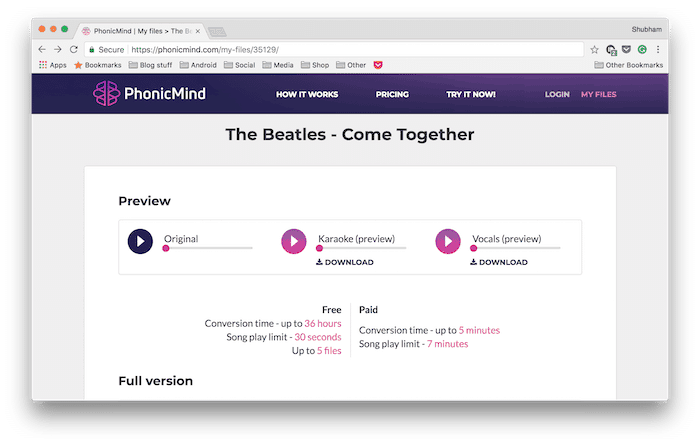Open the Other bookmarks folder
The image size is (700, 446).
(351, 65)
